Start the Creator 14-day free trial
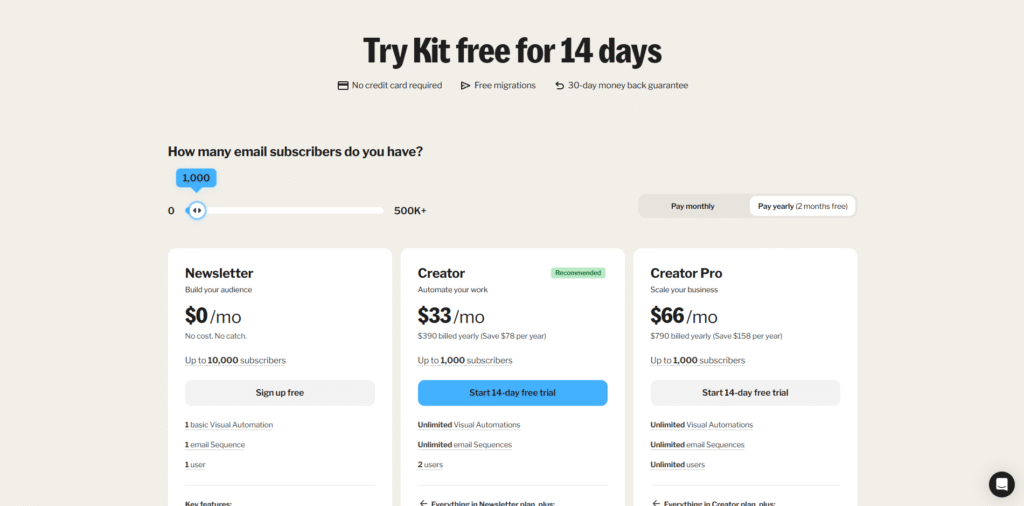The height and width of the screenshot is (506, 1024). tap(512, 393)
